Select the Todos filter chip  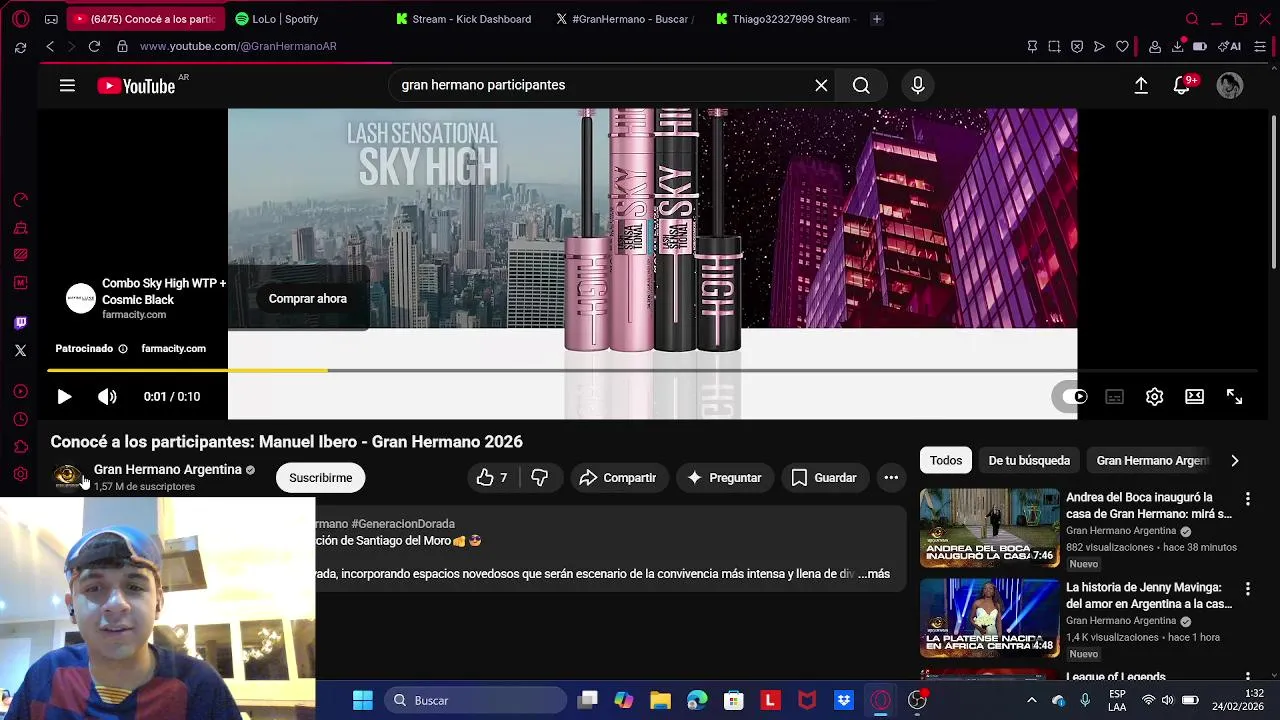[x=946, y=461]
